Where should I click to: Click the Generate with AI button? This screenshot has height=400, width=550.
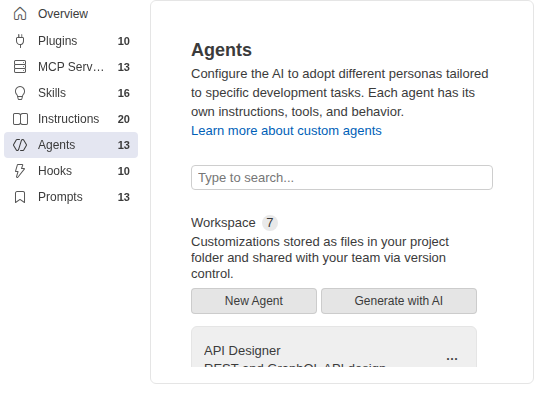coord(399,301)
